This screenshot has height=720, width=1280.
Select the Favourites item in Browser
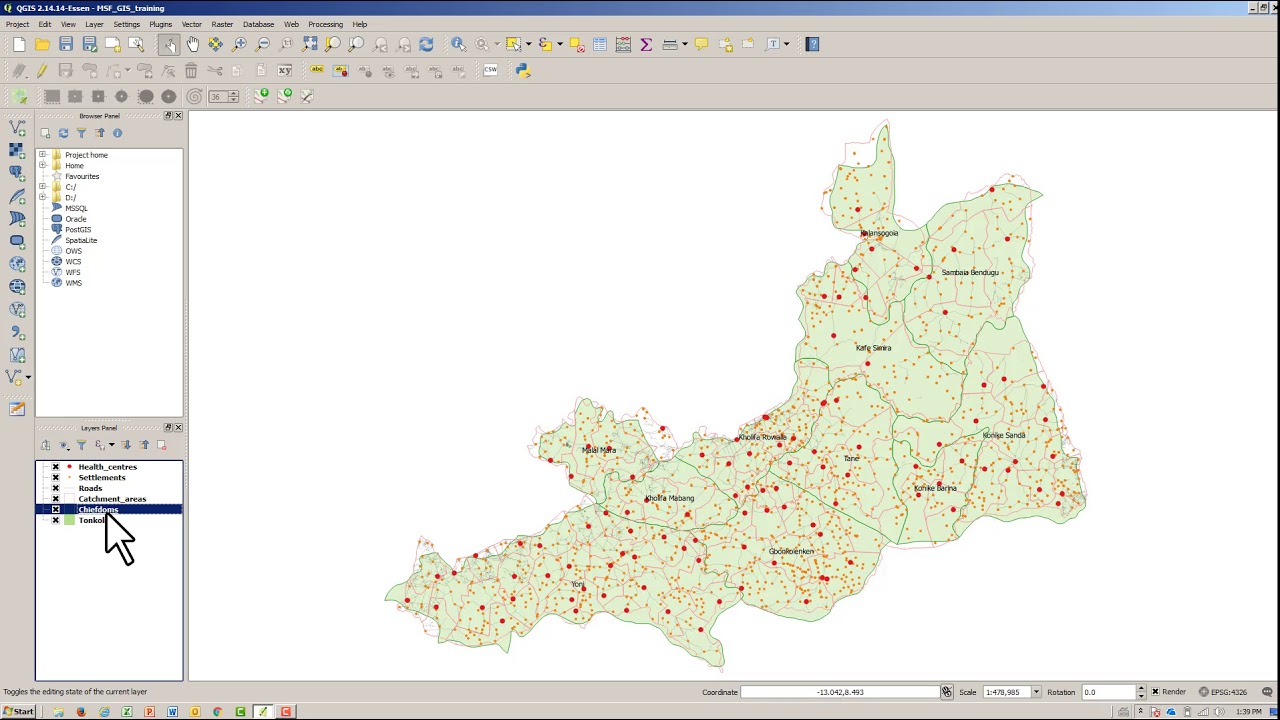click(82, 177)
